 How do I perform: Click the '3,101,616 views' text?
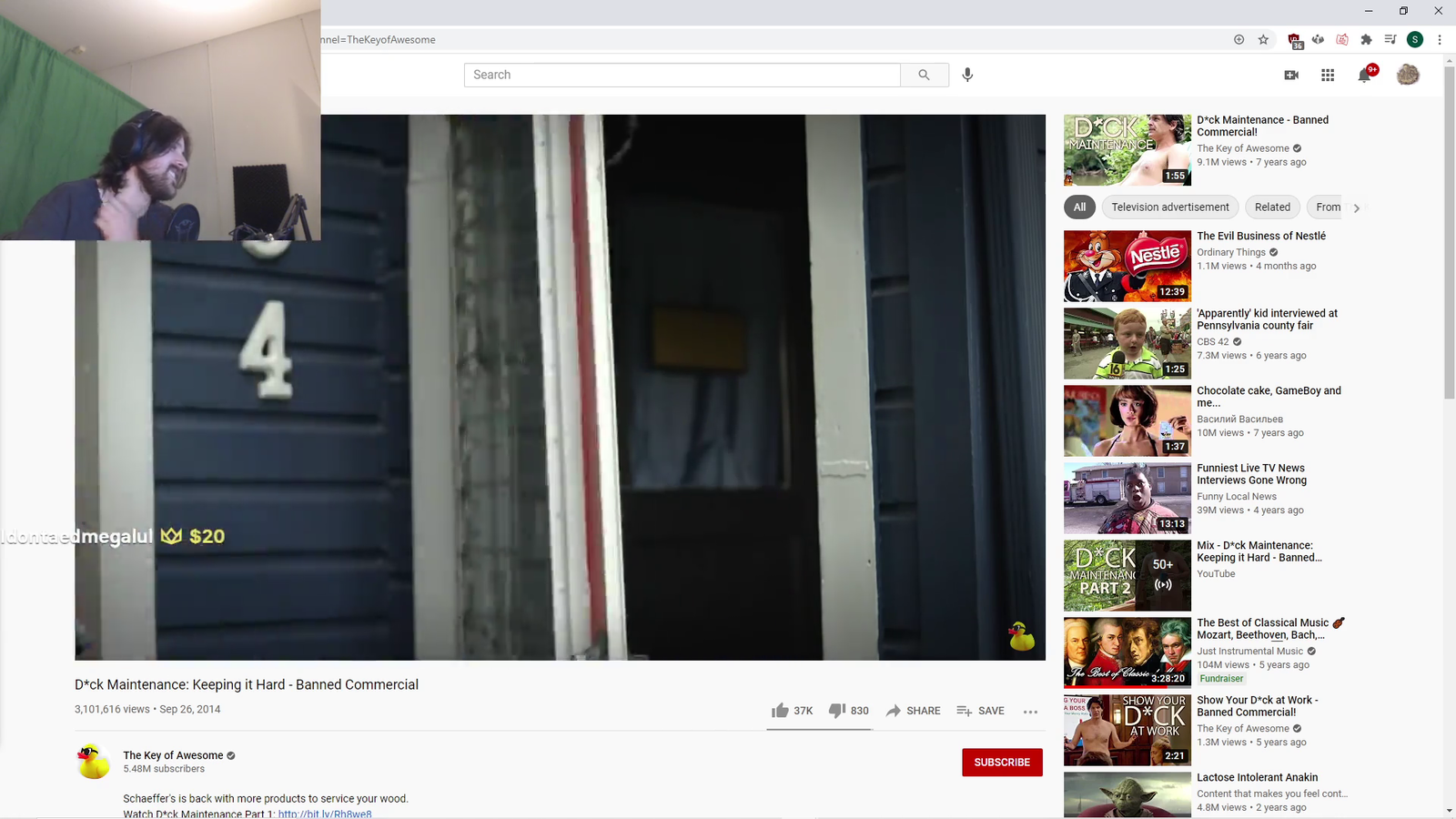point(112,709)
